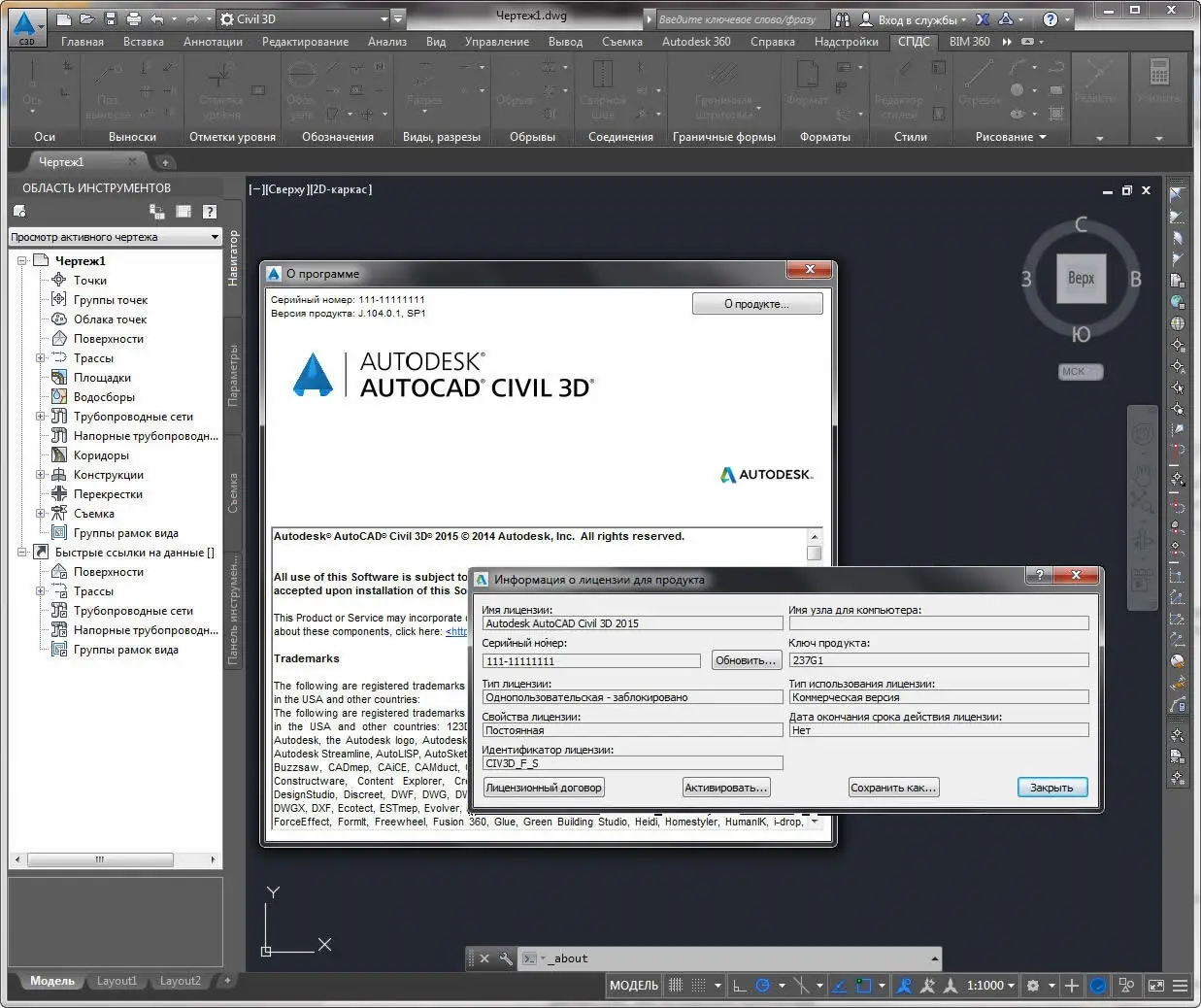Switch to the Layout1 tab
The height and width of the screenshot is (1008, 1201).
(x=117, y=981)
